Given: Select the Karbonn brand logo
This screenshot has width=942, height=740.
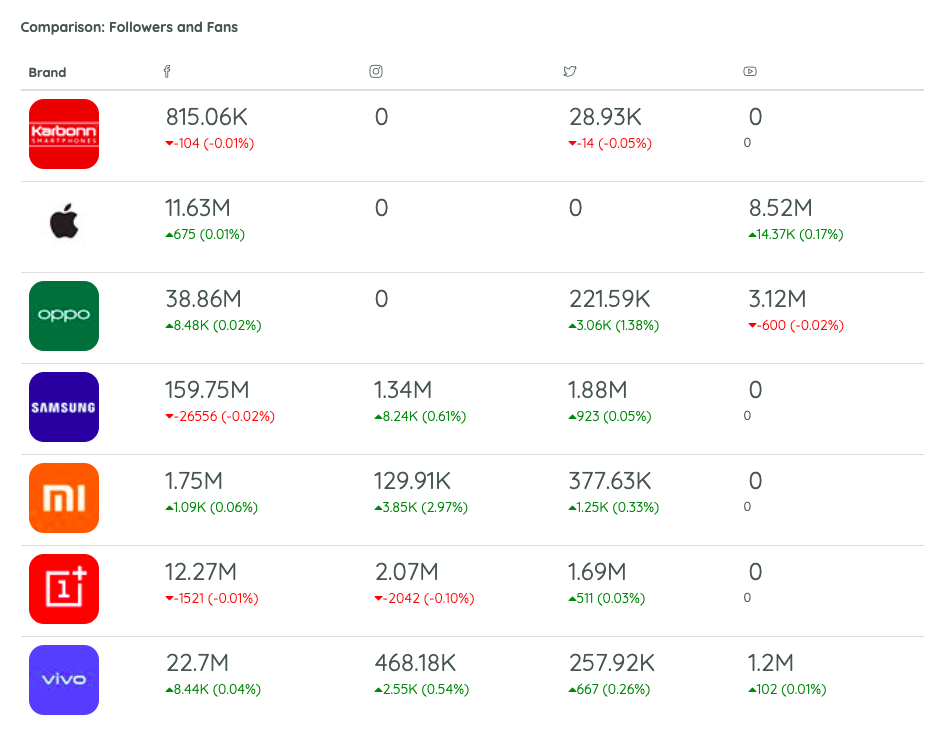Looking at the screenshot, I should tap(64, 134).
